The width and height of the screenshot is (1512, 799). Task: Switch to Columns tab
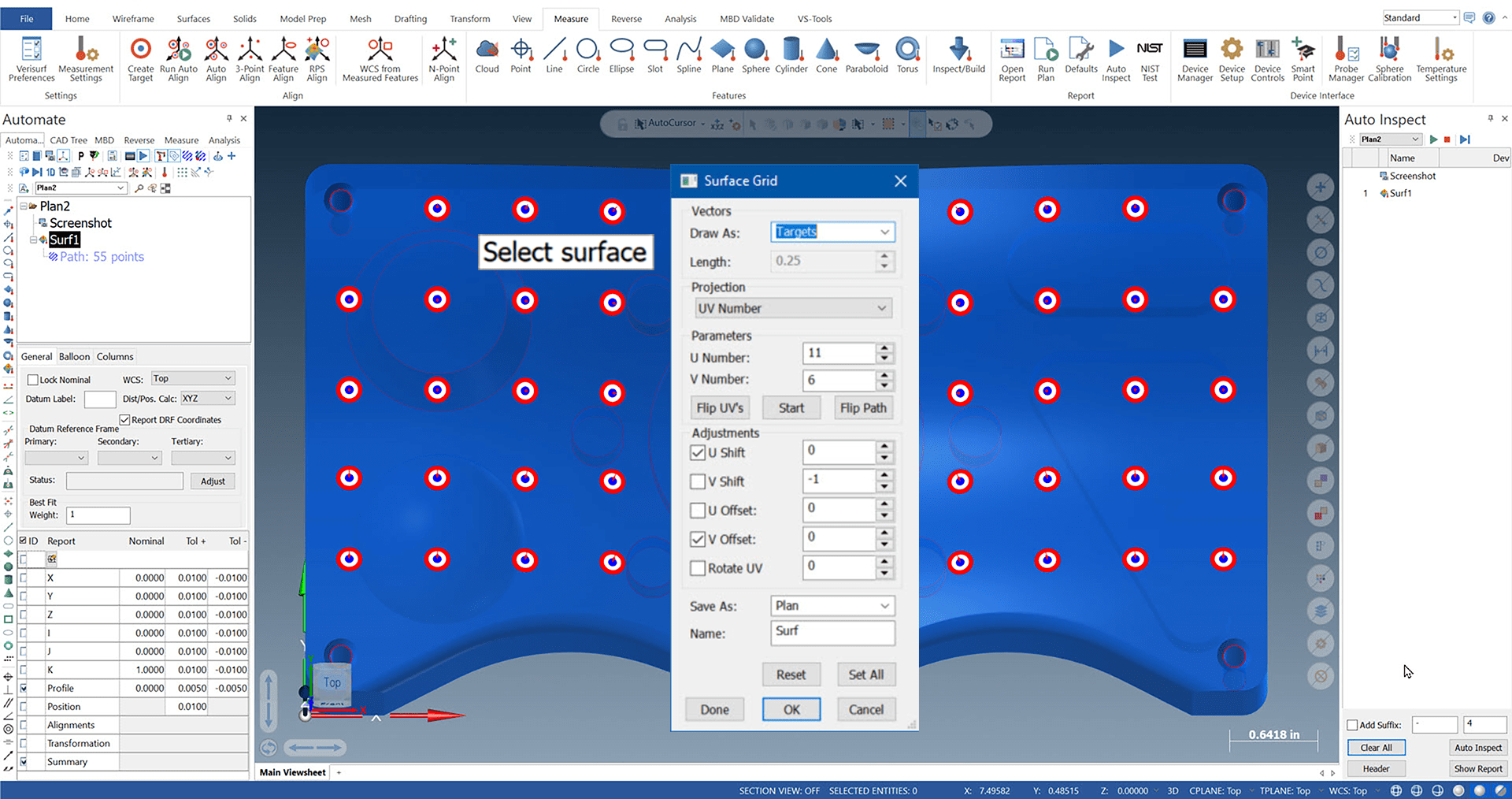pos(115,357)
